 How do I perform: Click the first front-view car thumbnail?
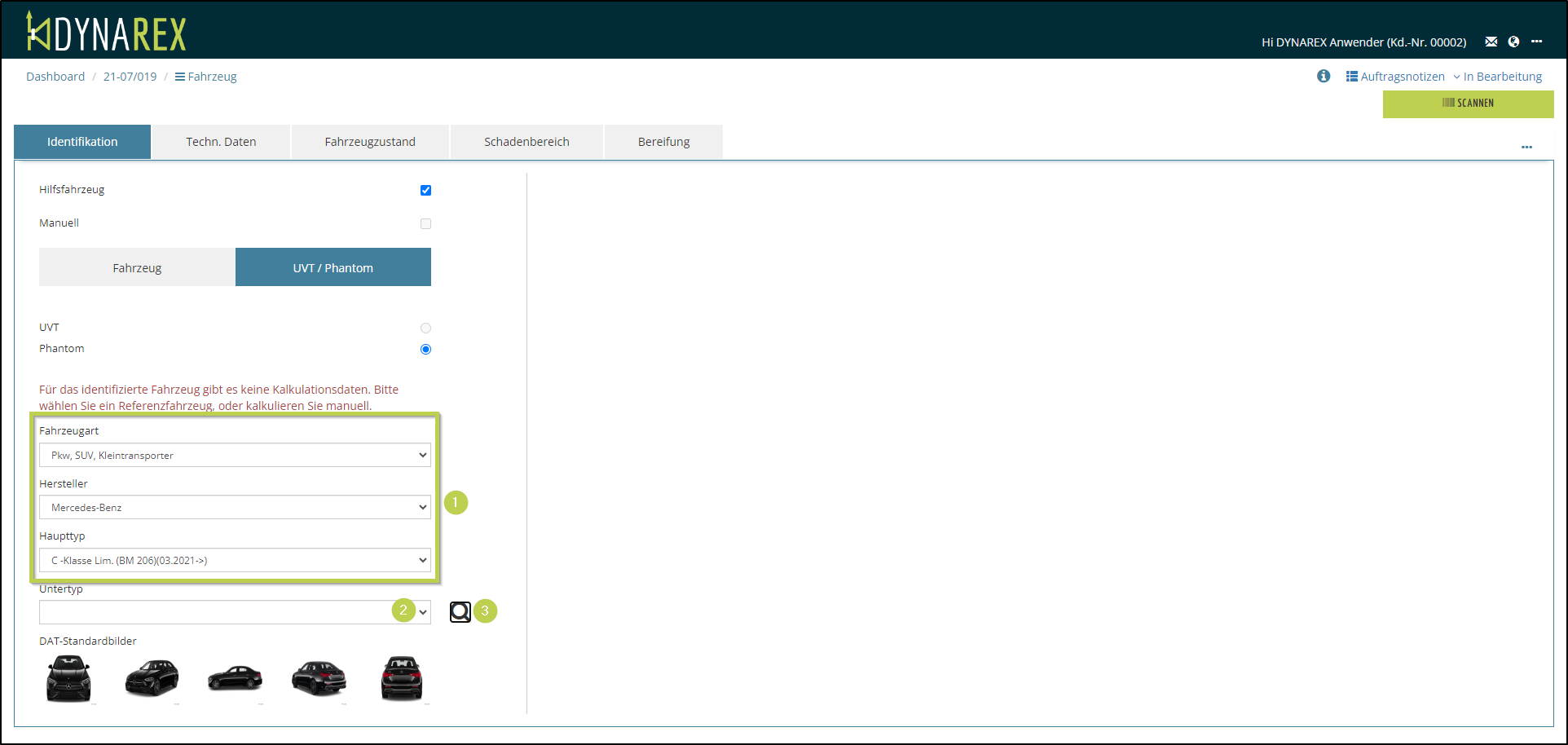coord(69,678)
